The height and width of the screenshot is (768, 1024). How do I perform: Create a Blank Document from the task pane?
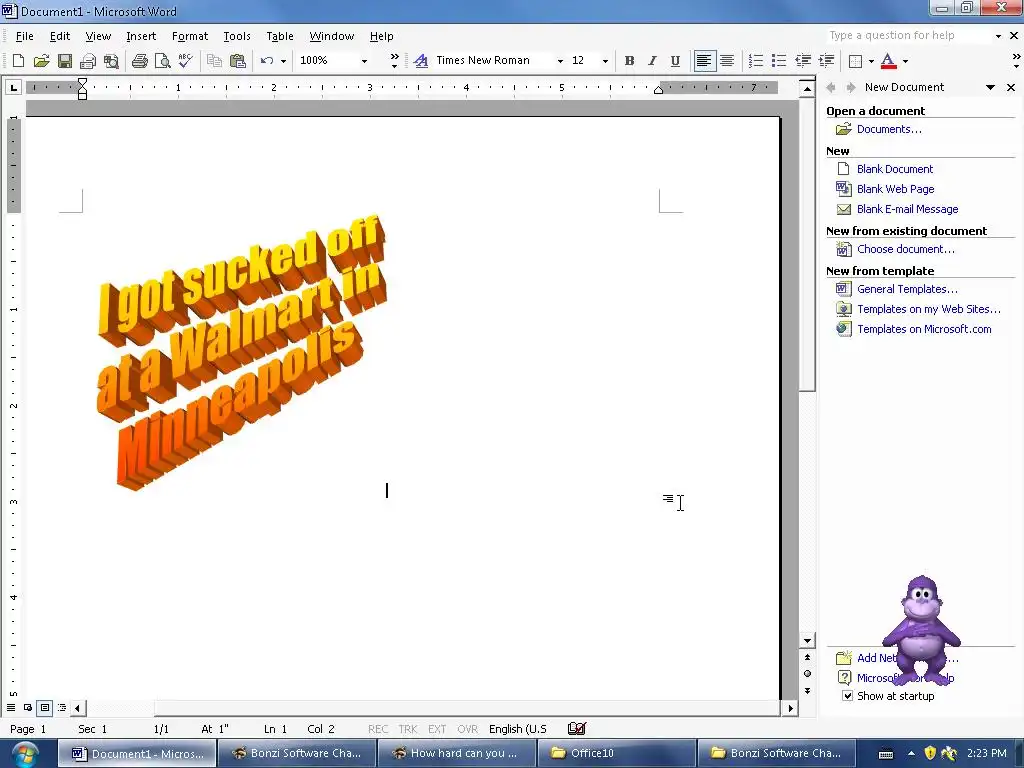895,169
